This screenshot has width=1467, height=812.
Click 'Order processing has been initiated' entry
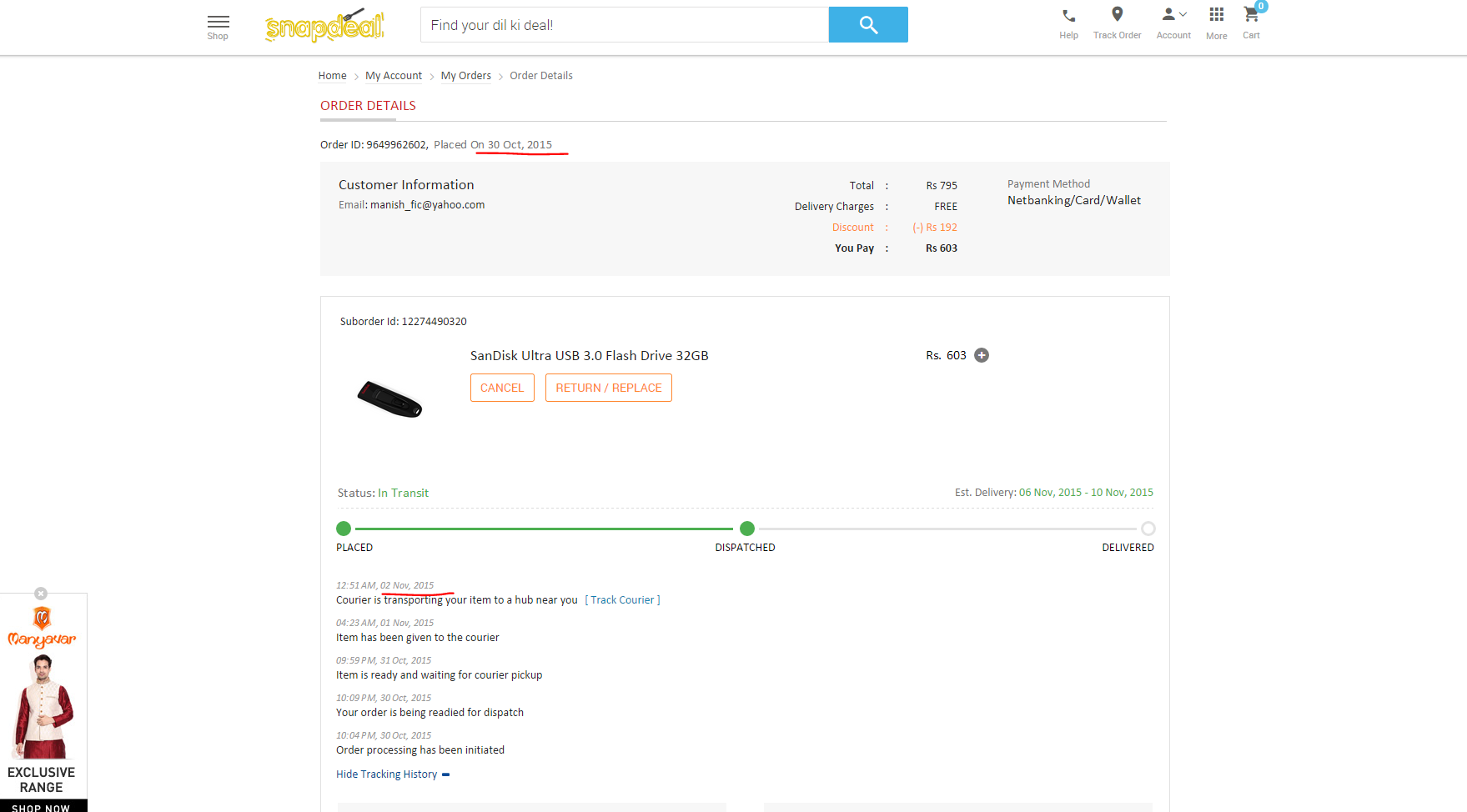tap(420, 750)
